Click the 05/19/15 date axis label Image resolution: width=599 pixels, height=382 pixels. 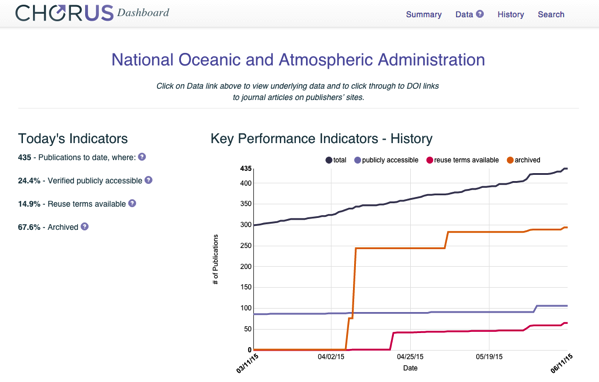489,357
